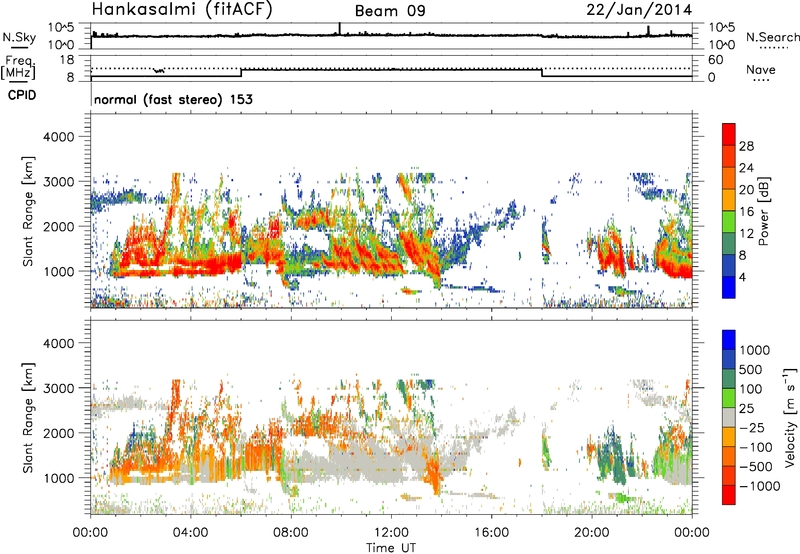Click the '16:00' time axis tick label
Screen dimensions: 800x554
tap(491, 533)
